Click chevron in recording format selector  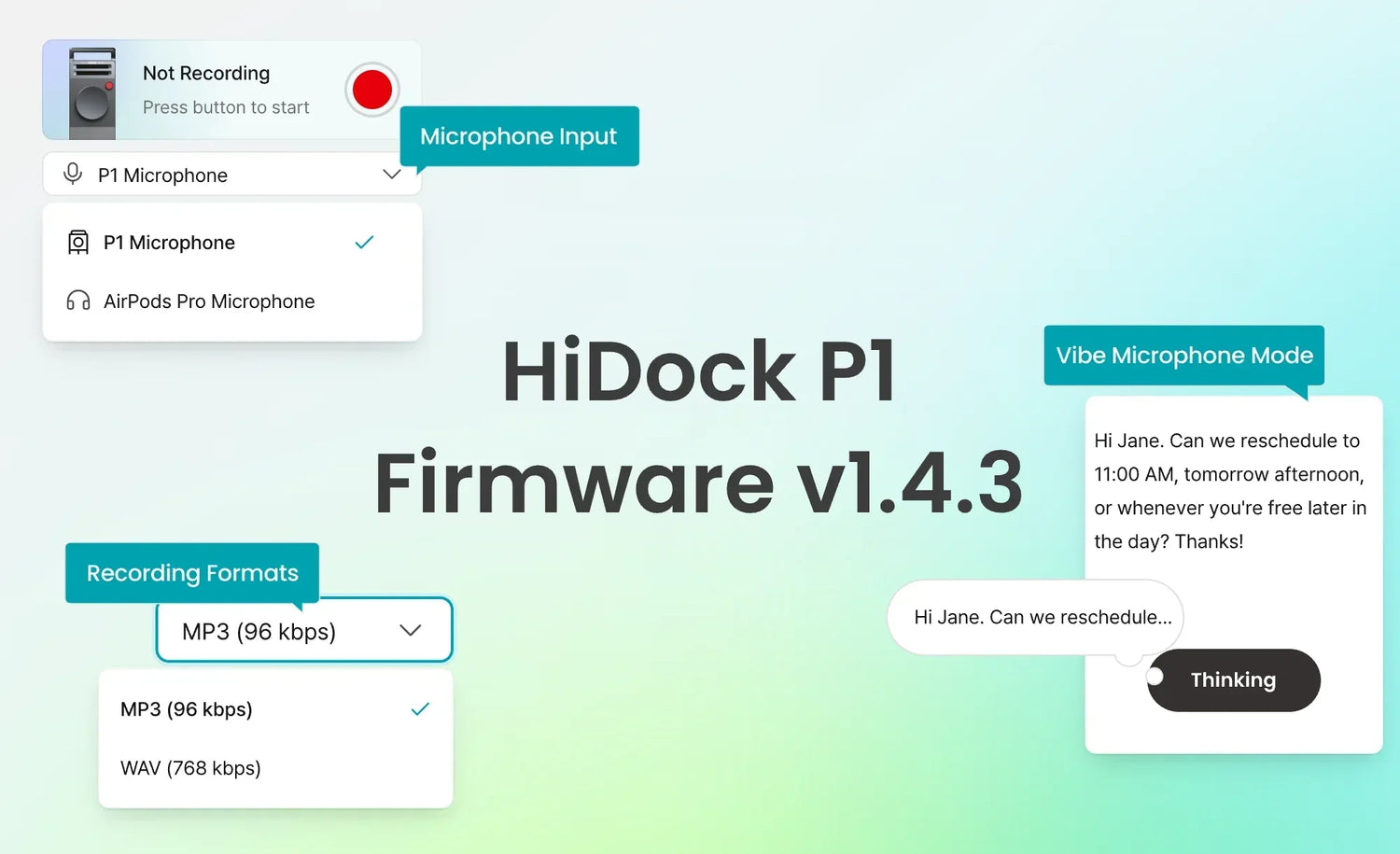tap(411, 630)
